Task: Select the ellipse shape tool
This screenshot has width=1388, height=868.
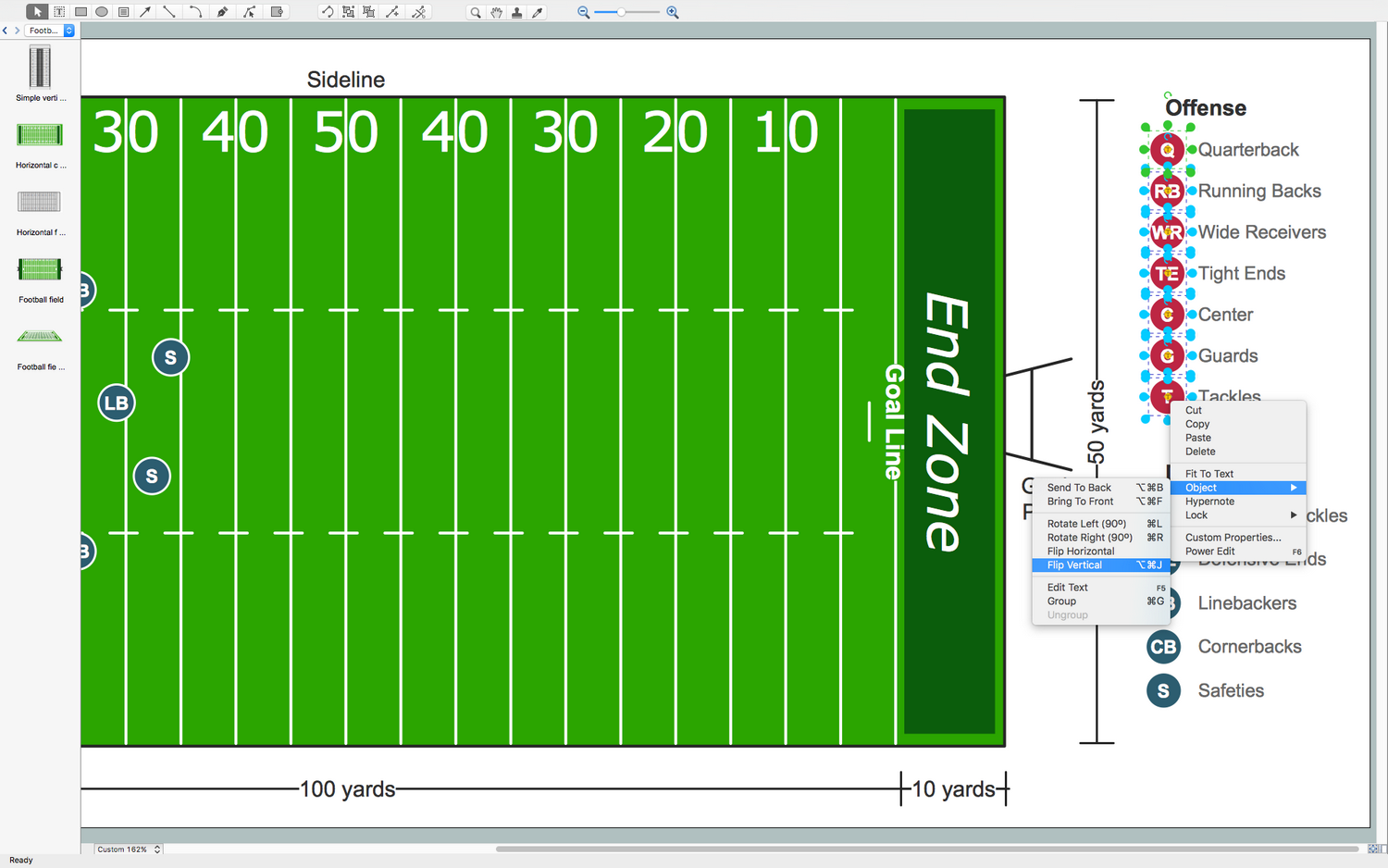Action: click(x=102, y=12)
